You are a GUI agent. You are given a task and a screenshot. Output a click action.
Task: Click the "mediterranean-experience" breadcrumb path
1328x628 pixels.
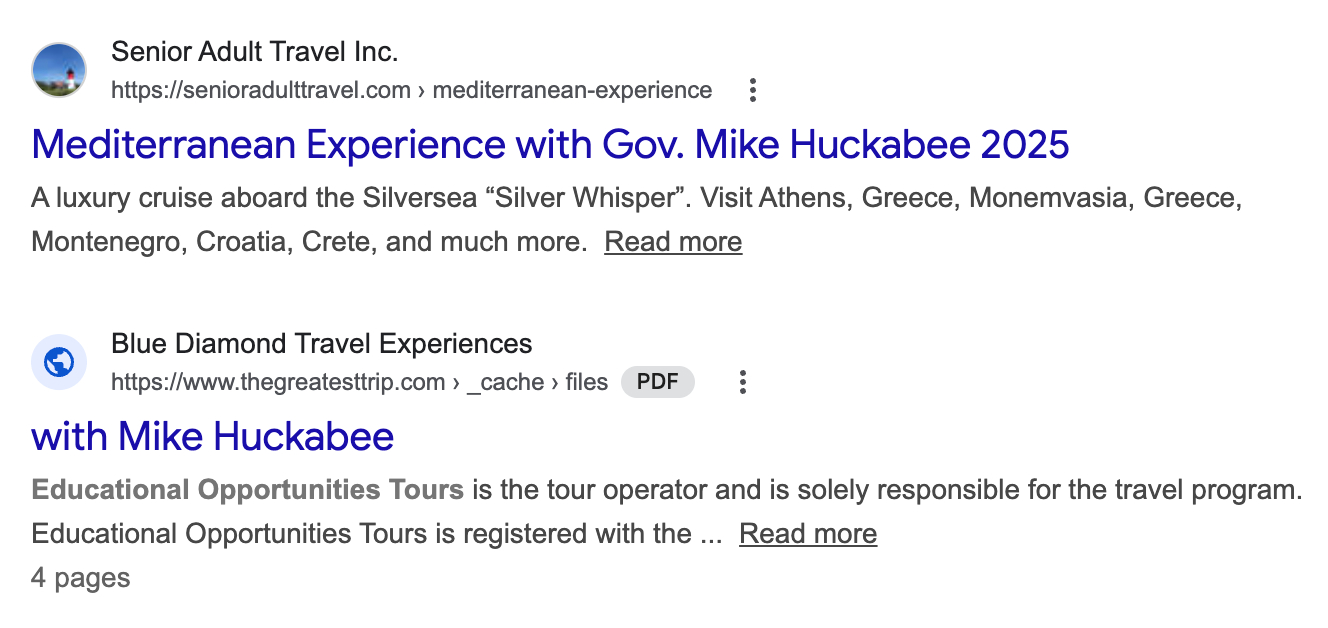[x=572, y=91]
